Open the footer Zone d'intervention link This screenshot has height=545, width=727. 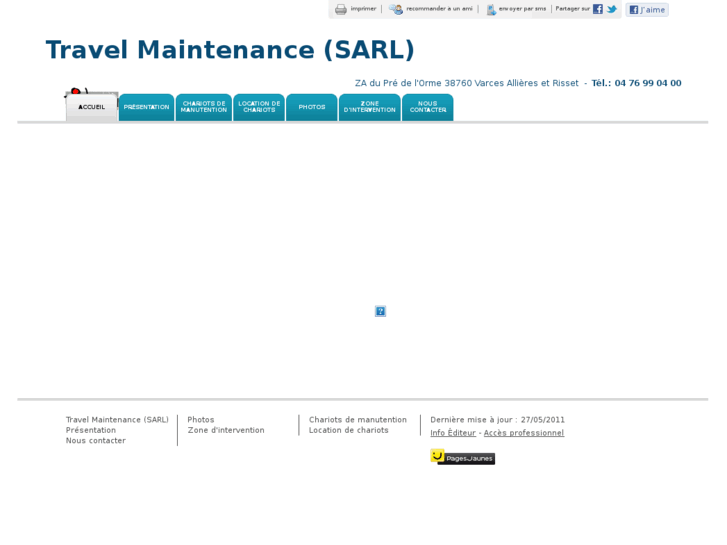coord(226,430)
